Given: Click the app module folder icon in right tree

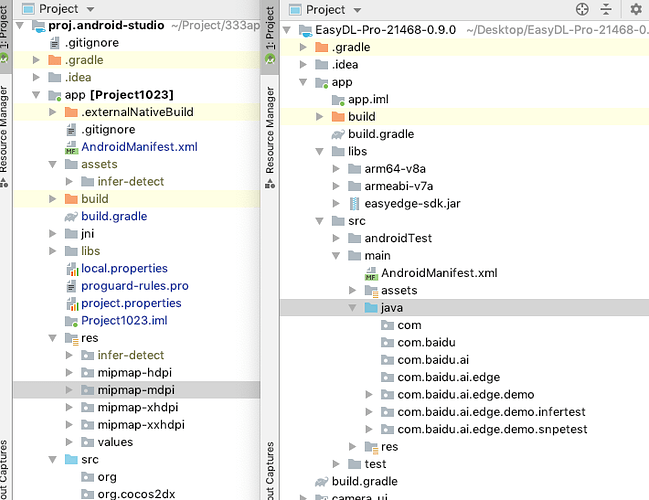Looking at the screenshot, I should (x=322, y=82).
